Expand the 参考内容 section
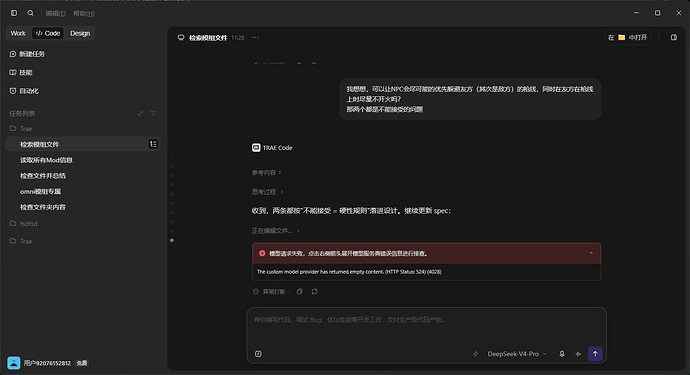The height and width of the screenshot is (375, 690). point(266,173)
